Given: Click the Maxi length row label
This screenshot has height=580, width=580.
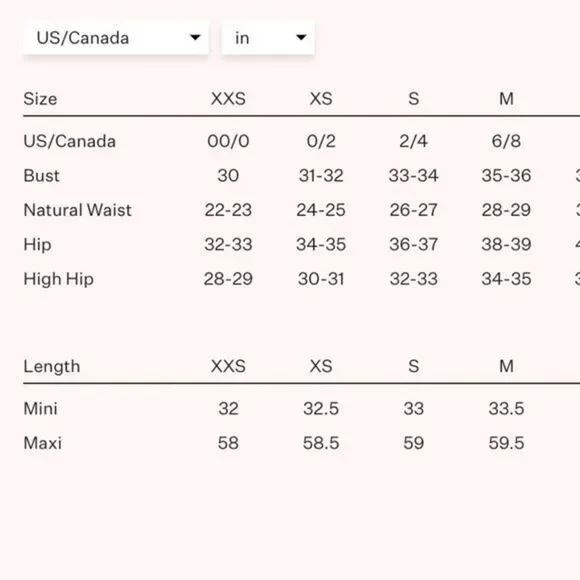Looking at the screenshot, I should [x=43, y=443].
